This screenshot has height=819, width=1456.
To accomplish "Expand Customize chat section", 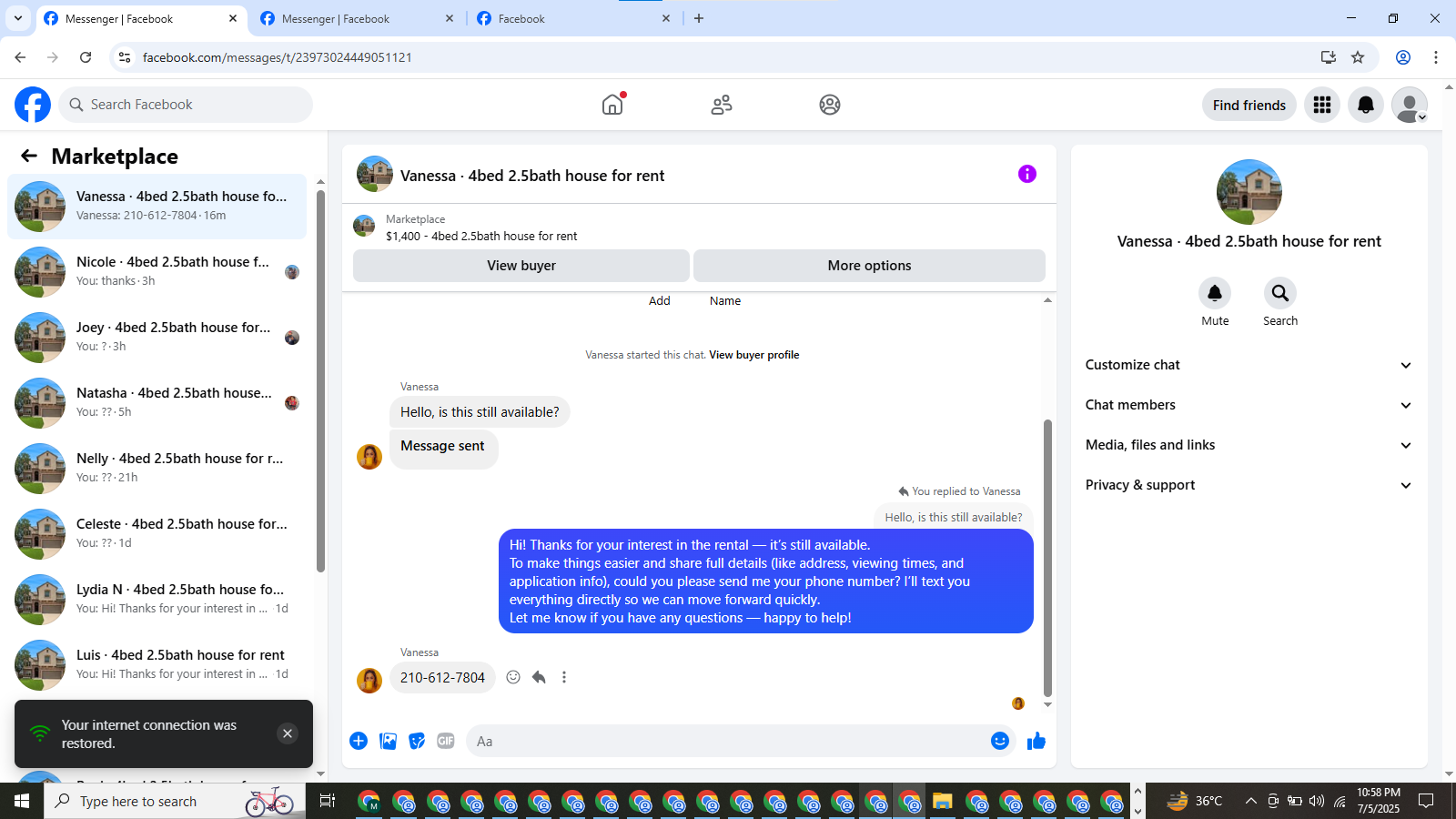I will coord(1249,365).
